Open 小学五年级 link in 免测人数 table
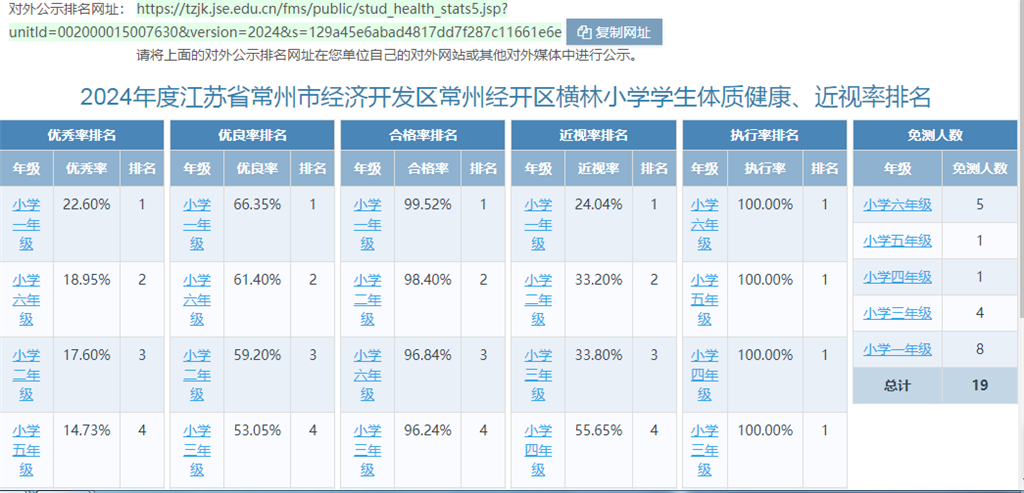Image resolution: width=1024 pixels, height=493 pixels. [897, 241]
